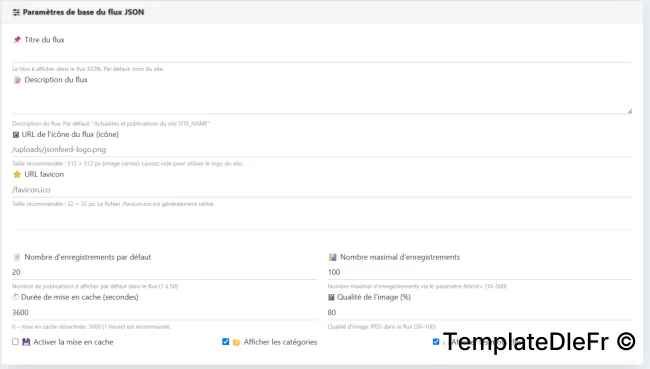The image size is (650, 369).
Task: Click the image icon next to Qualité de l'image
Action: click(331, 297)
